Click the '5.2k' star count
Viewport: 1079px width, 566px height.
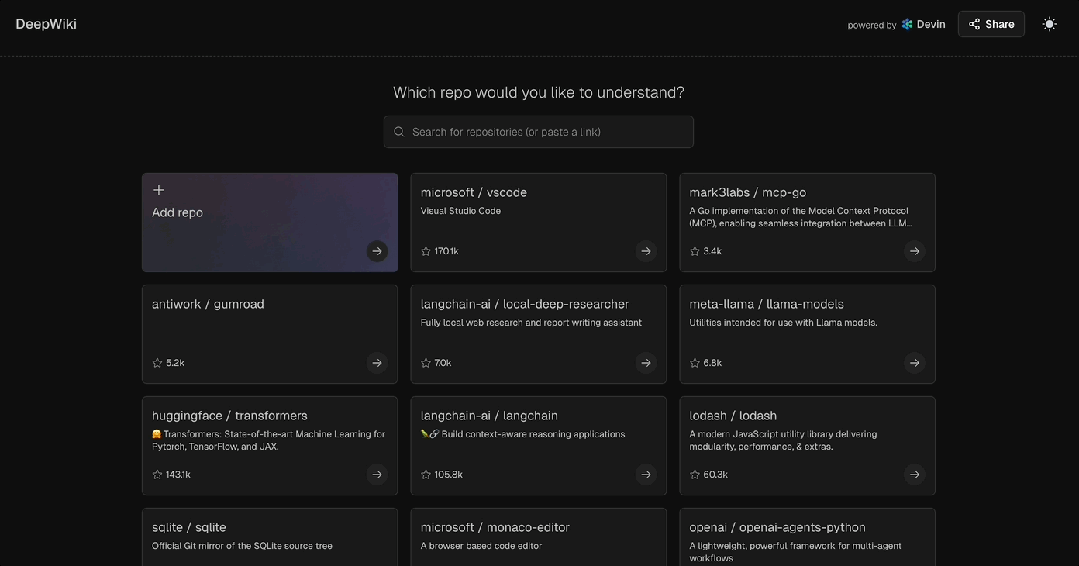click(x=175, y=363)
